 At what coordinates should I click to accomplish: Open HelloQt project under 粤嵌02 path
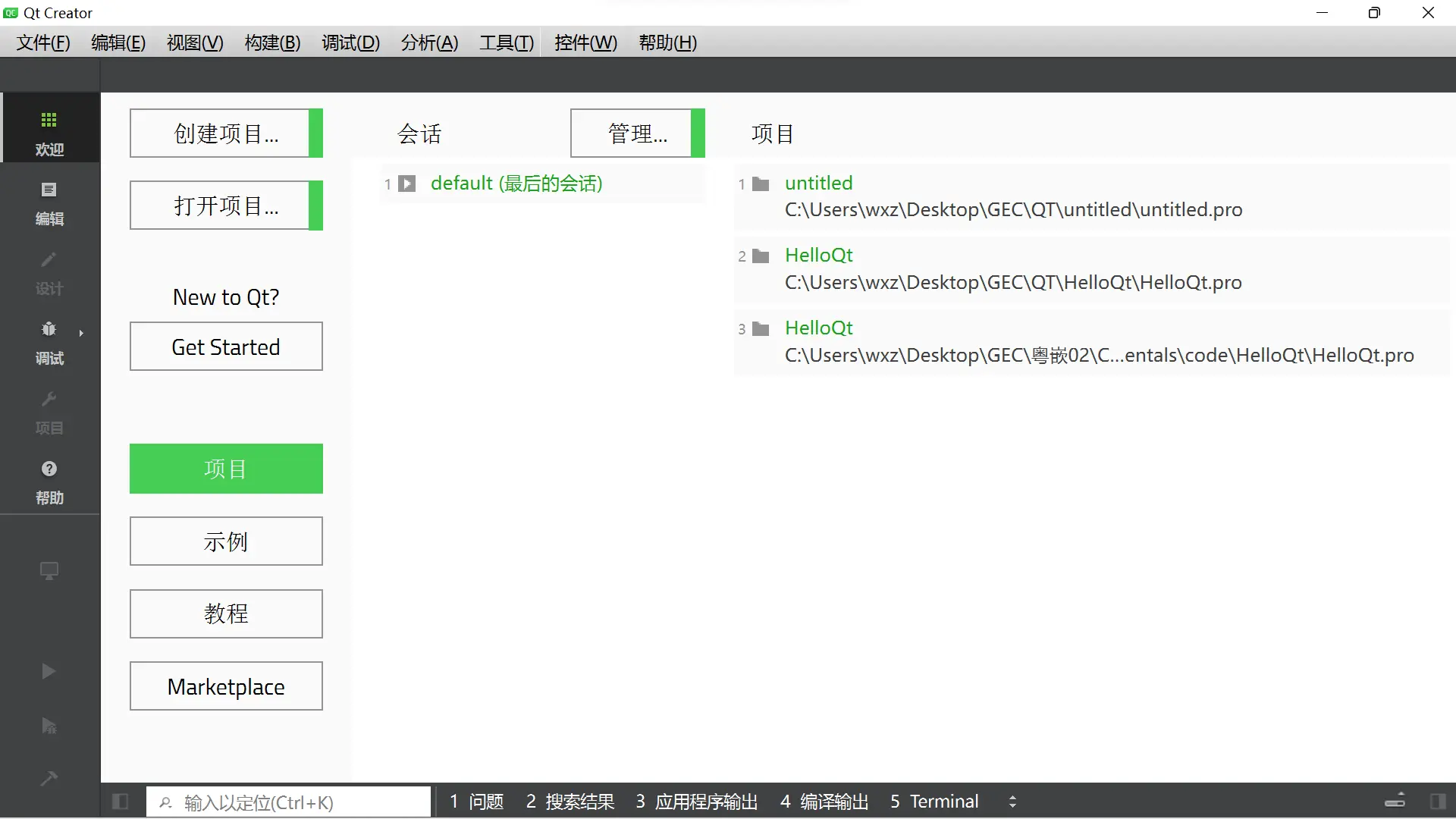pos(819,328)
